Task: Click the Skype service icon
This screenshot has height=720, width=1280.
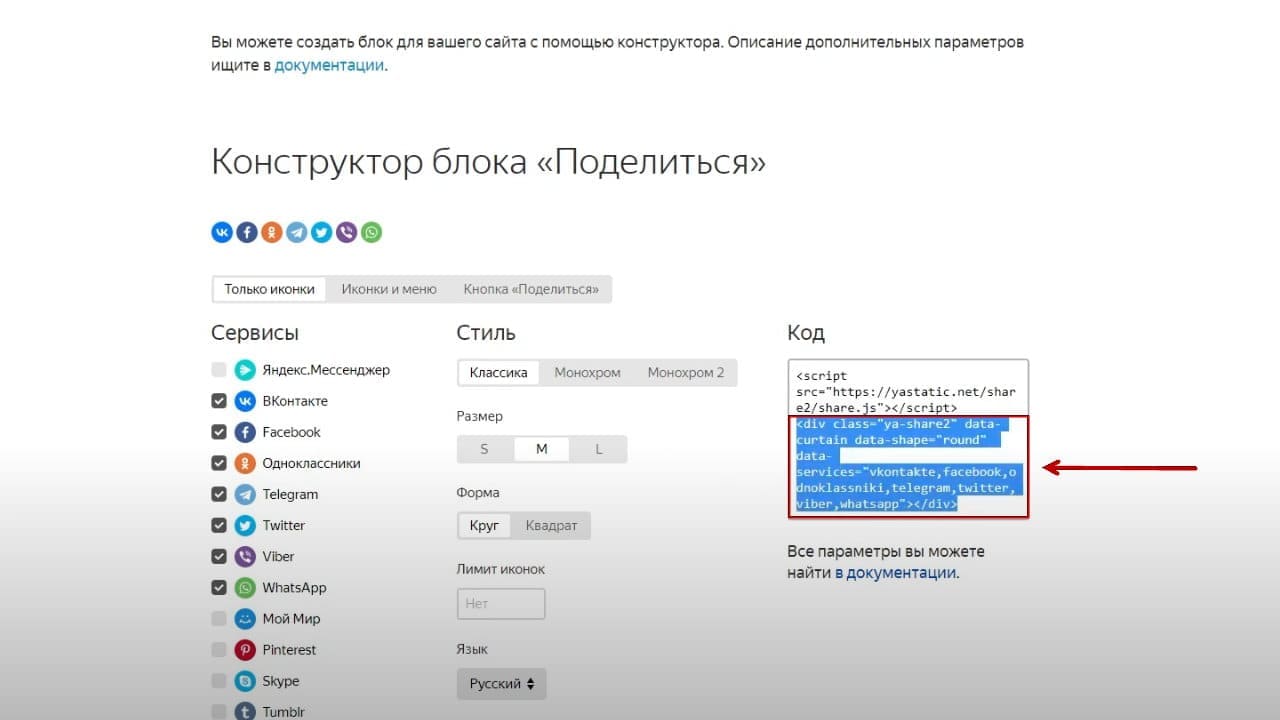Action: tap(245, 681)
